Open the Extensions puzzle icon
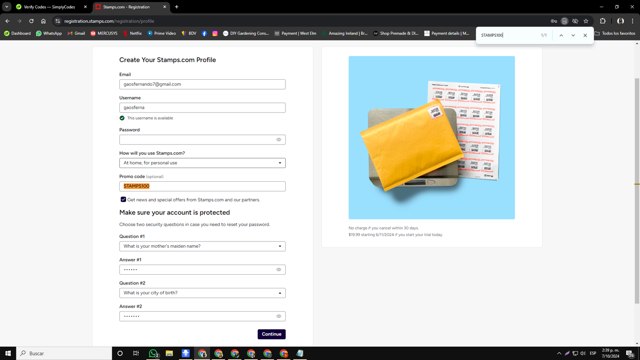This screenshot has height=360, width=640. (603, 21)
